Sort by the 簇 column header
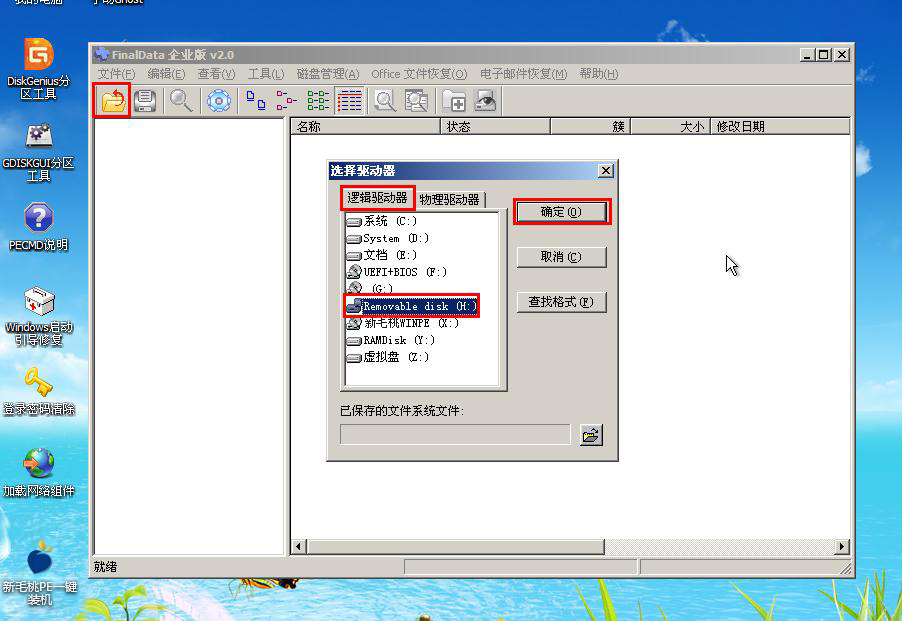 pyautogui.click(x=591, y=126)
